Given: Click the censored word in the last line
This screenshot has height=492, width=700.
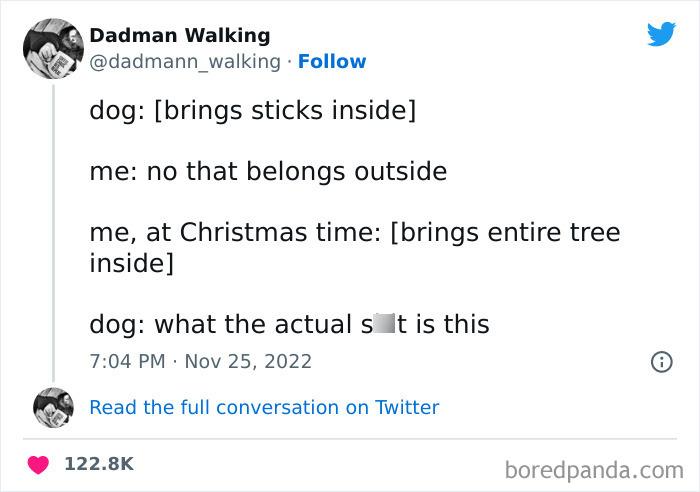Looking at the screenshot, I should click(x=380, y=323).
